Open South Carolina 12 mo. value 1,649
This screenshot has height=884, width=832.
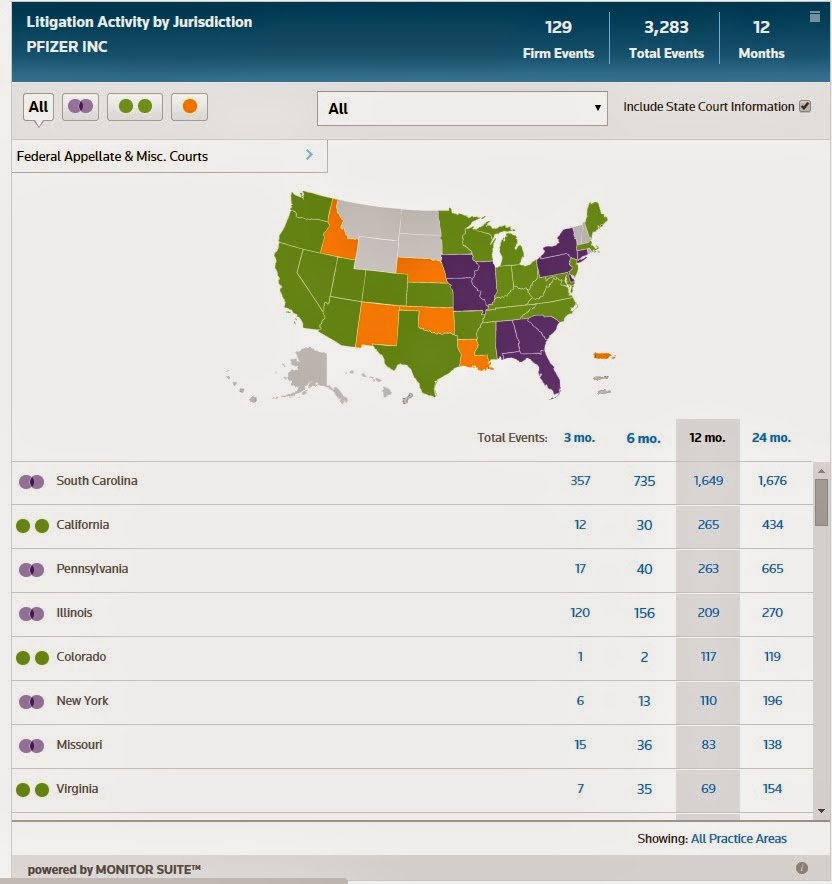[x=708, y=481]
